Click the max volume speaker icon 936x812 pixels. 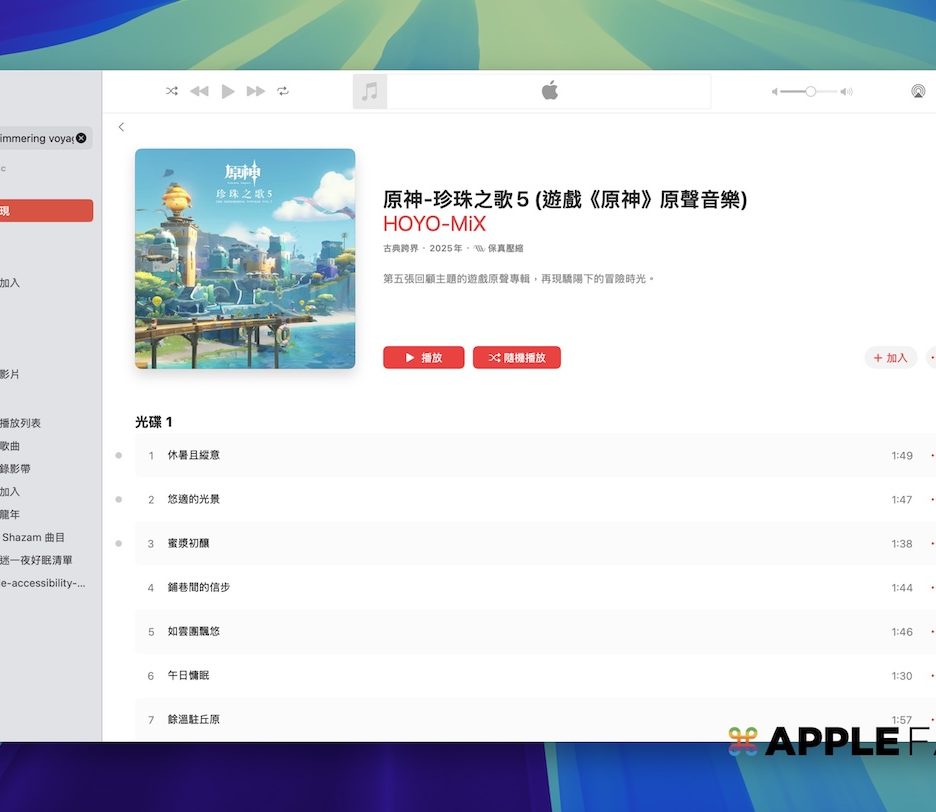click(x=846, y=92)
